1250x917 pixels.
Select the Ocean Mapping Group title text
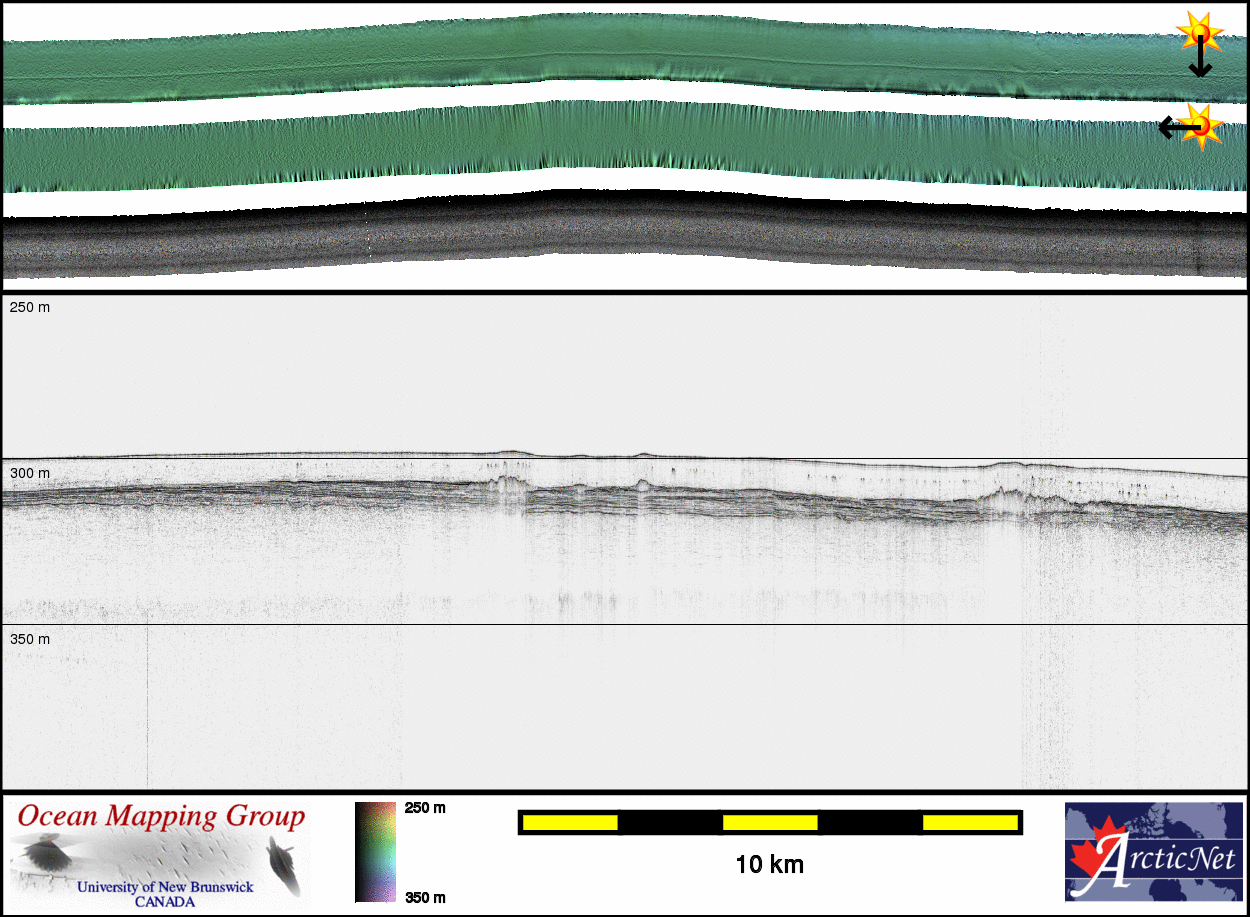click(x=161, y=816)
